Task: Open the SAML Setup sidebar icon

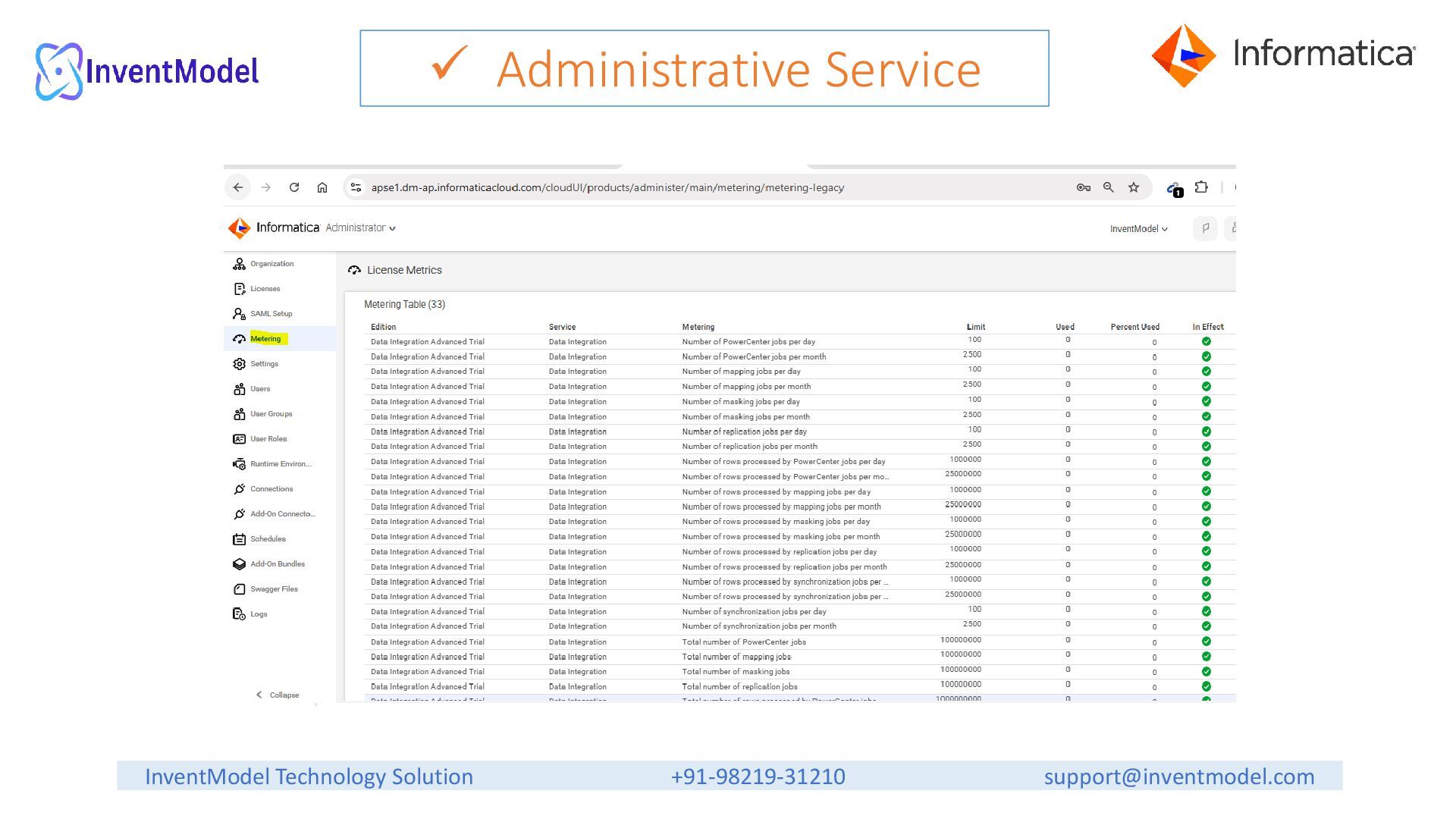Action: [239, 314]
